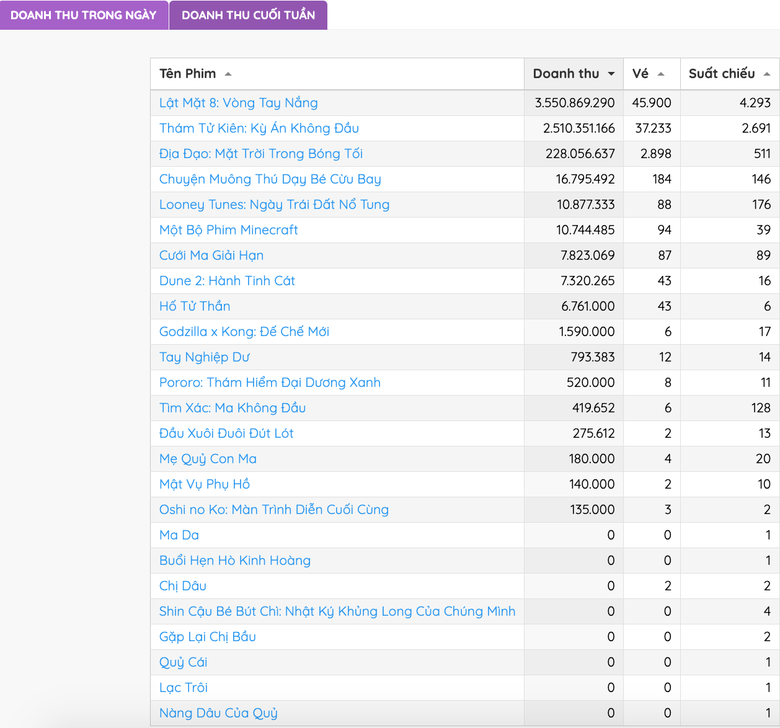Select Shin Cậu Bé Bút Chì movie link
780x728 pixels.
pos(337,611)
